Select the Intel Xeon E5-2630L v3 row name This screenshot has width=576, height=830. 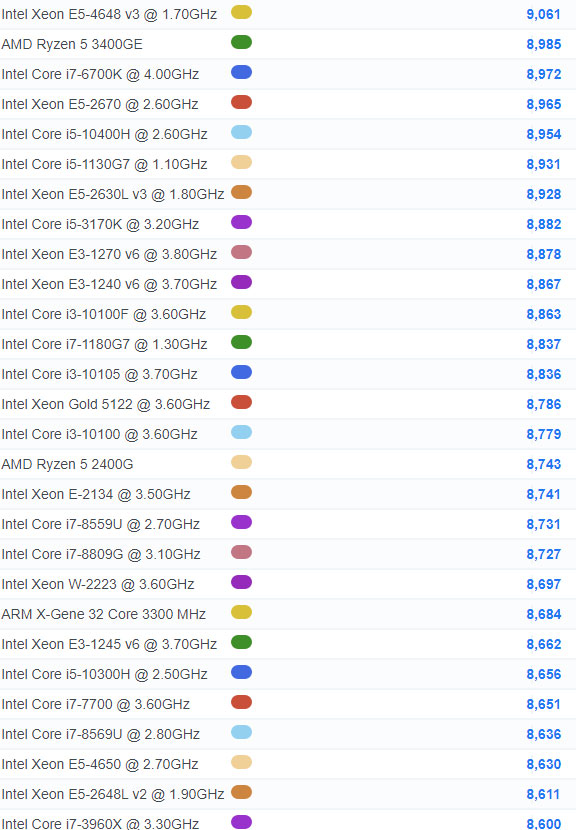(113, 194)
